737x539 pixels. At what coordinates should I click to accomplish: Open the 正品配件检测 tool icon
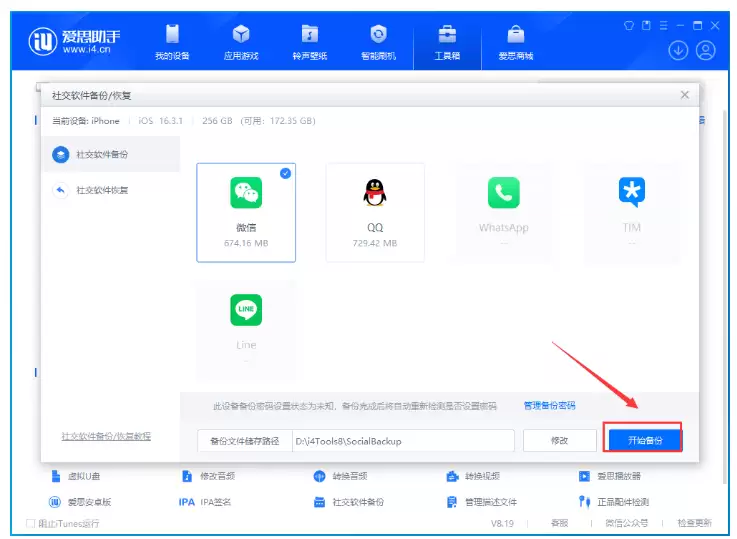pyautogui.click(x=584, y=502)
